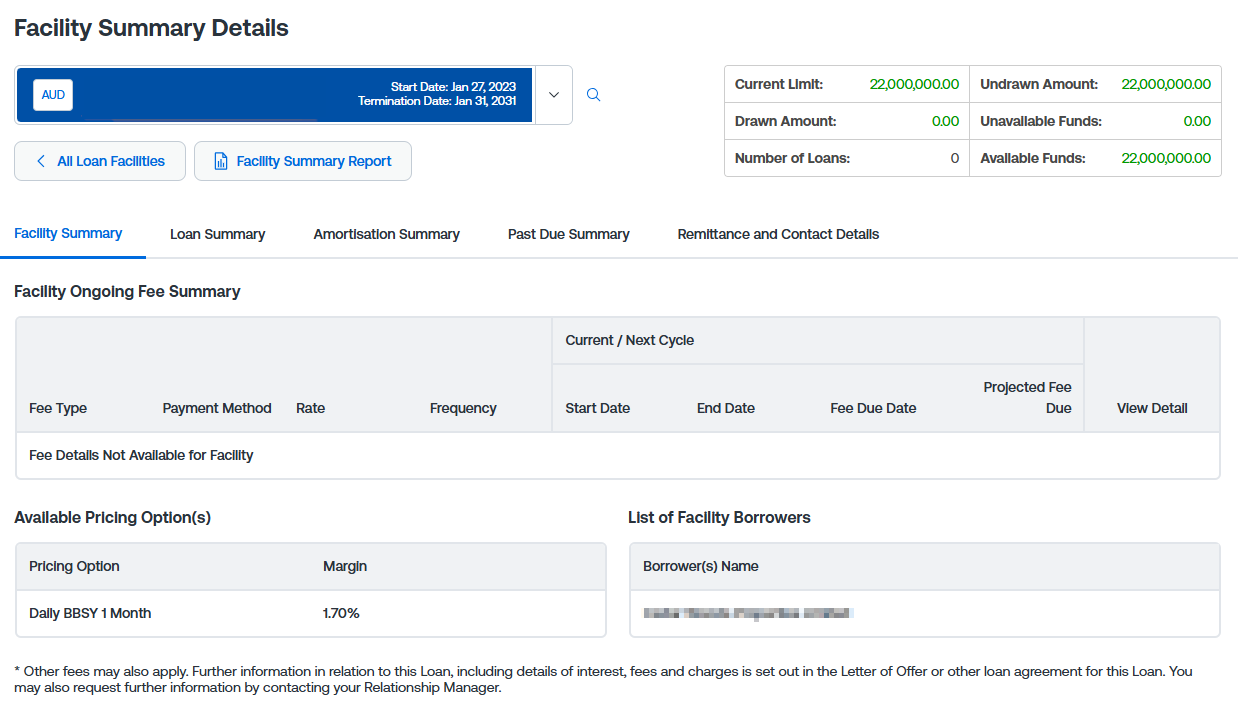
Task: Switch to the Facility Summary tab
Action: [68, 233]
